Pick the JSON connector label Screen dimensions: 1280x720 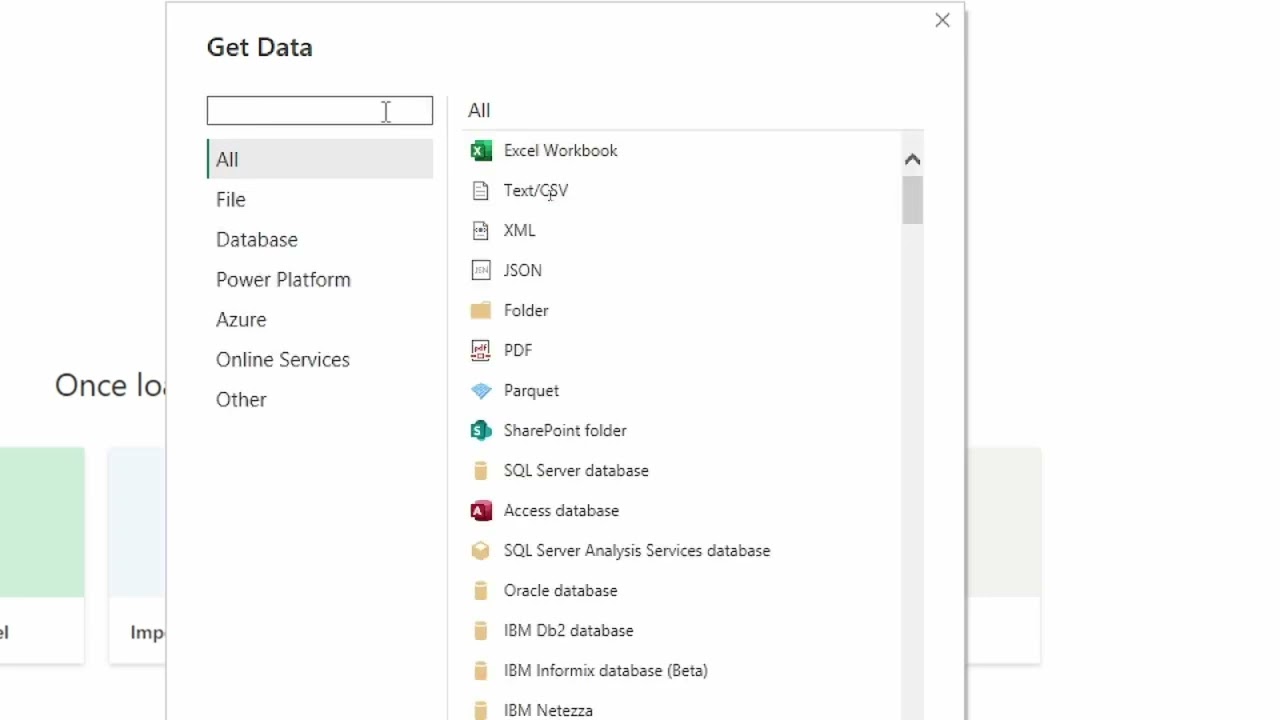pyautogui.click(x=523, y=271)
